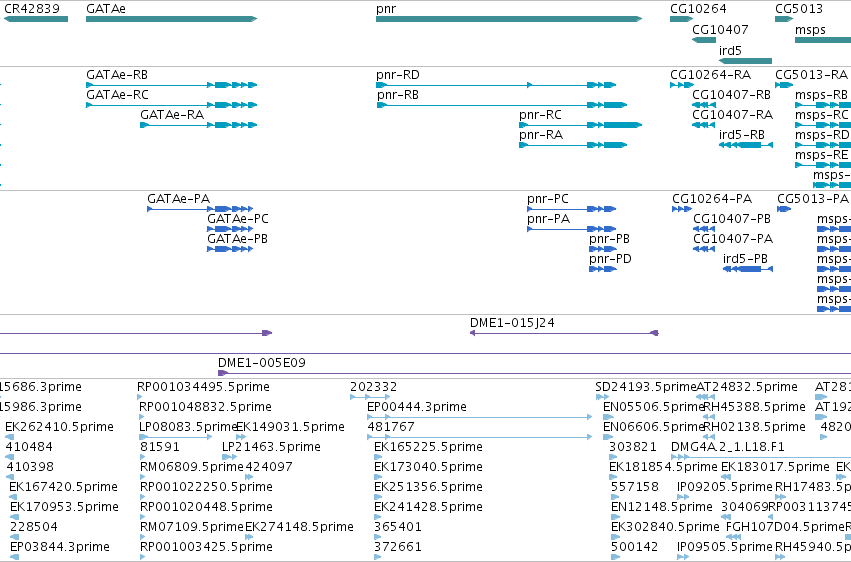Click EST label LP08083.5prime
The image size is (851, 562).
188,427
